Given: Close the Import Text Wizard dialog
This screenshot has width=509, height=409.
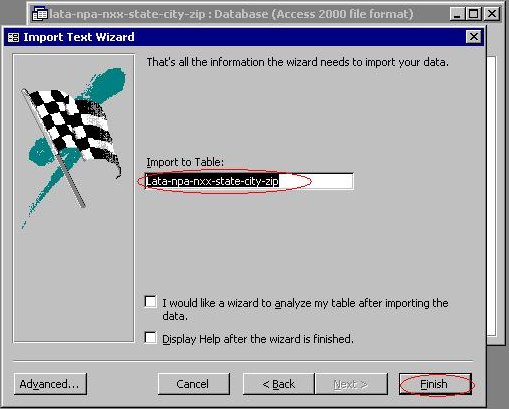Looking at the screenshot, I should pyautogui.click(x=474, y=37).
